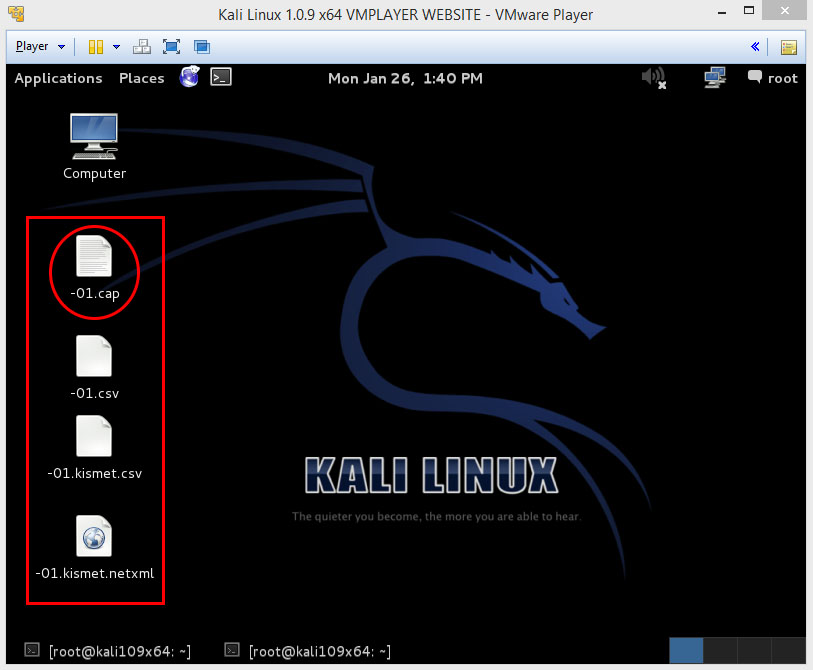This screenshot has width=813, height=670.
Task: Switch to the second workspace
Action: [720, 651]
